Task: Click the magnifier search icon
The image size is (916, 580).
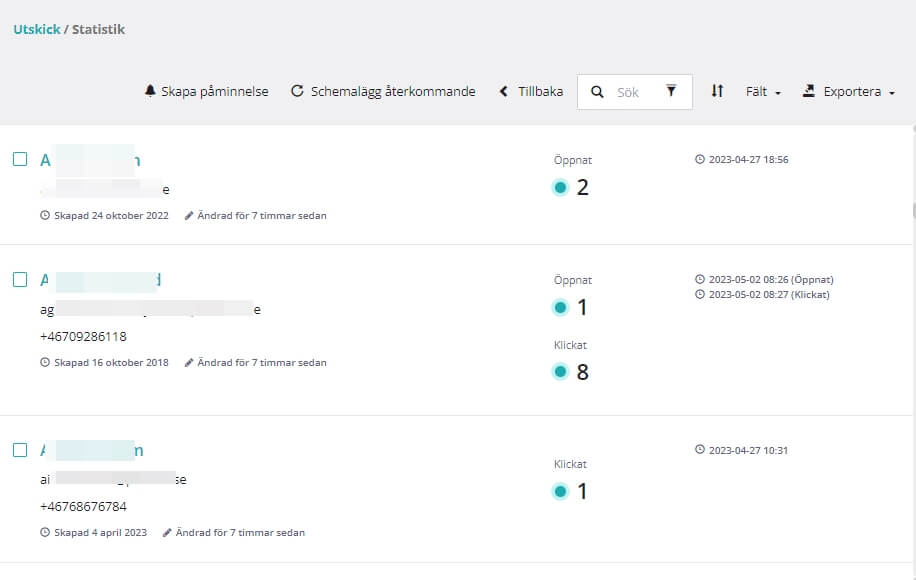Action: pyautogui.click(x=597, y=92)
